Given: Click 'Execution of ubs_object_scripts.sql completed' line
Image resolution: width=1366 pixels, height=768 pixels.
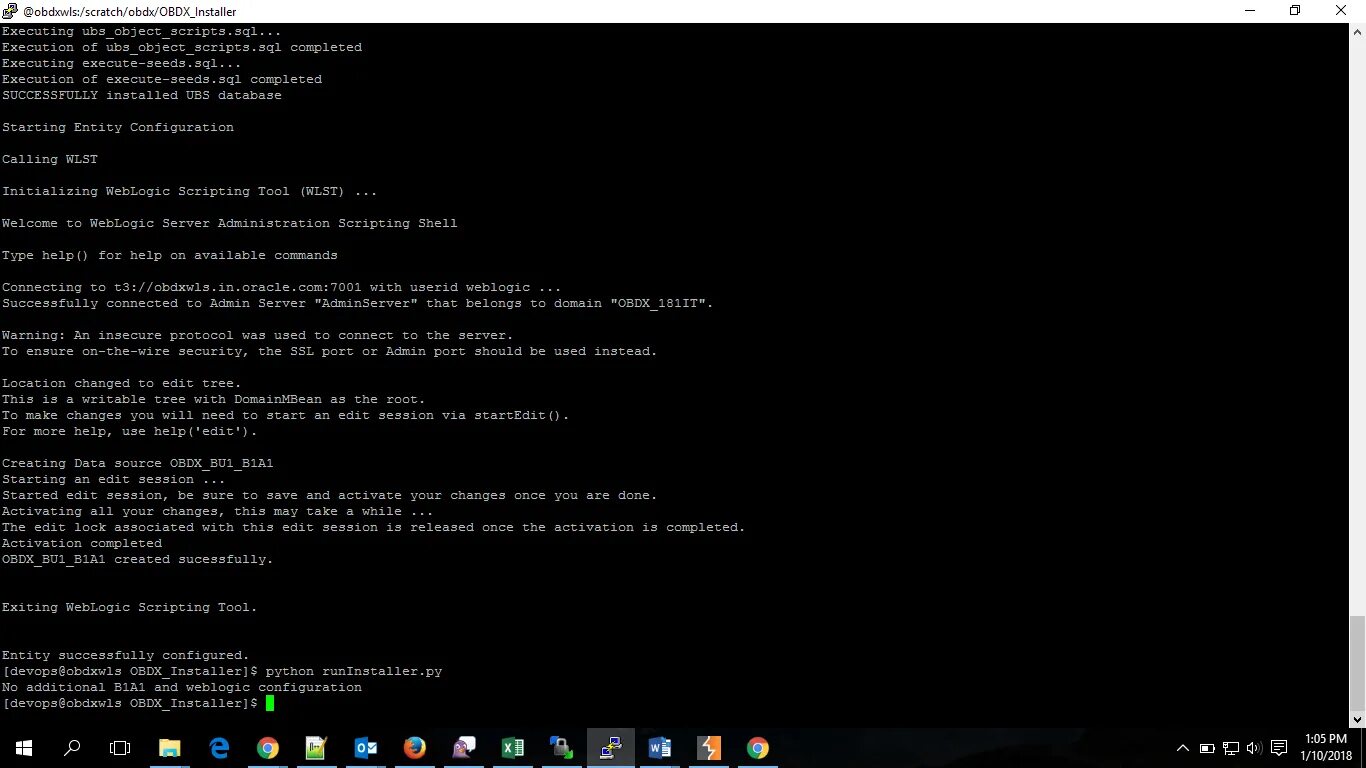Looking at the screenshot, I should click(x=181, y=47).
